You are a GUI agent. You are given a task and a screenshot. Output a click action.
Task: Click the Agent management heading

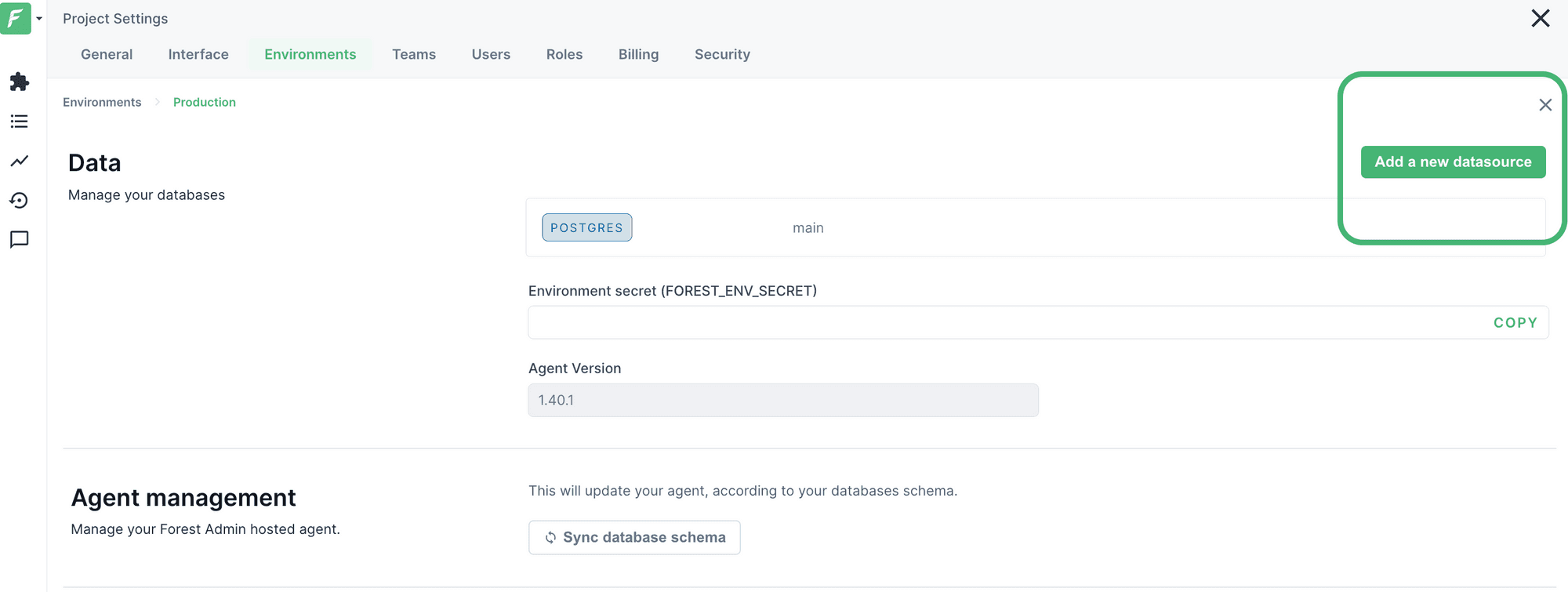(183, 497)
